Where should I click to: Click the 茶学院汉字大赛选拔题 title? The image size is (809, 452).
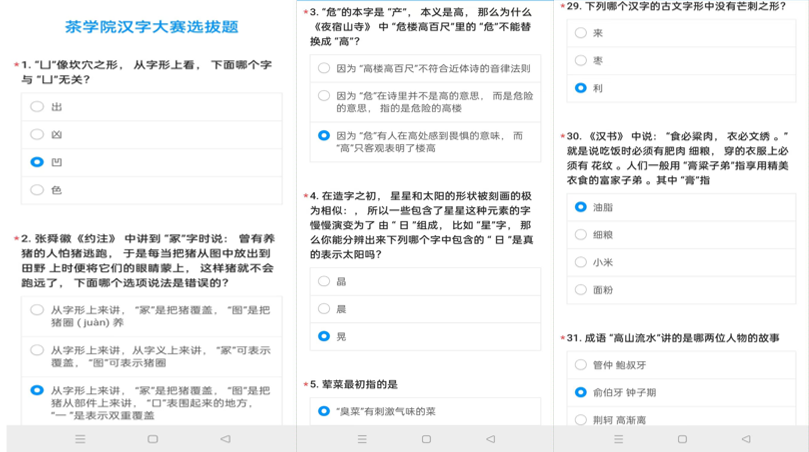click(151, 27)
